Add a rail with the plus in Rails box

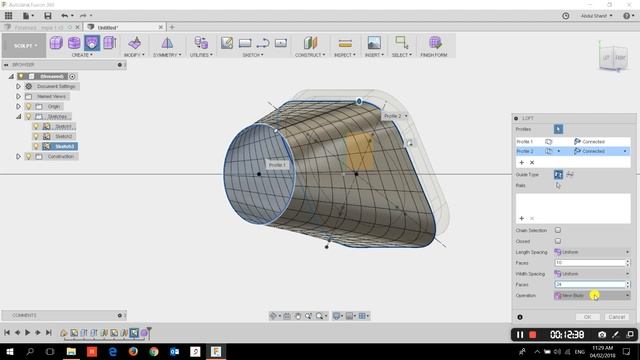pyautogui.click(x=522, y=218)
